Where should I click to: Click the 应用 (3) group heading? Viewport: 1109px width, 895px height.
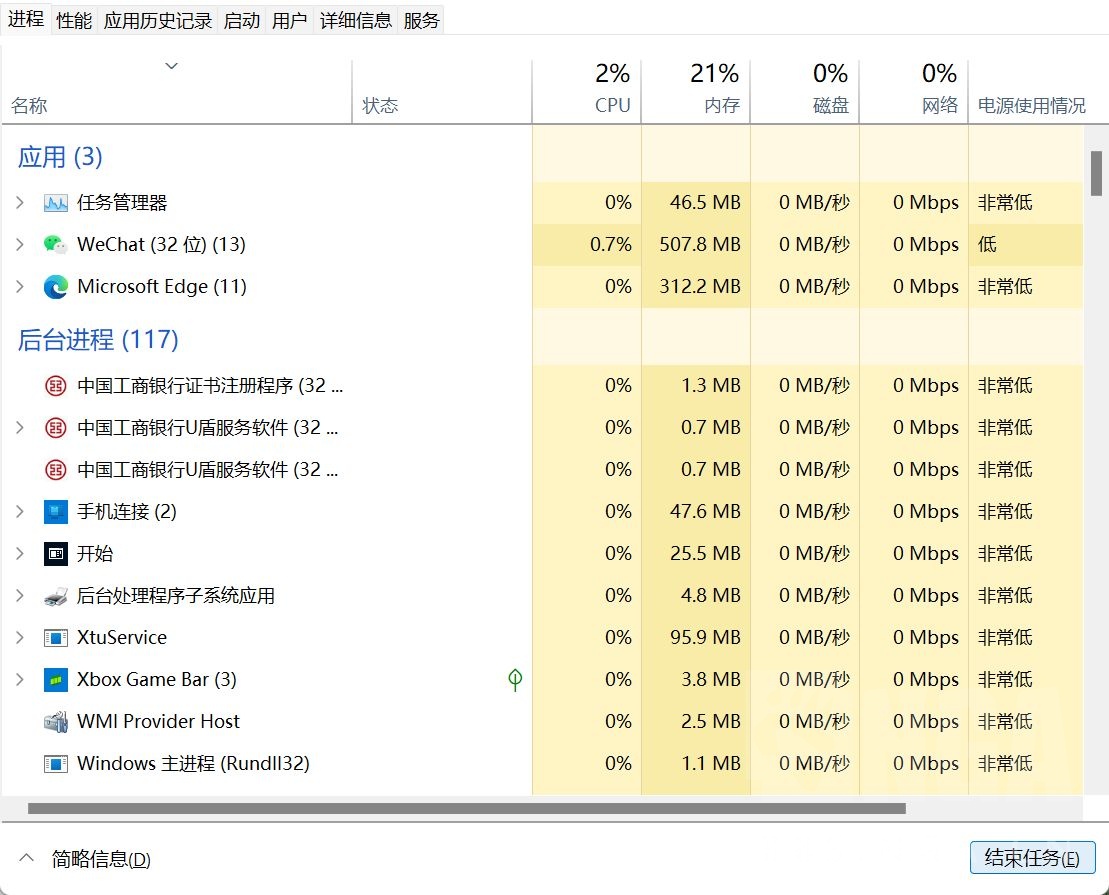coord(60,157)
